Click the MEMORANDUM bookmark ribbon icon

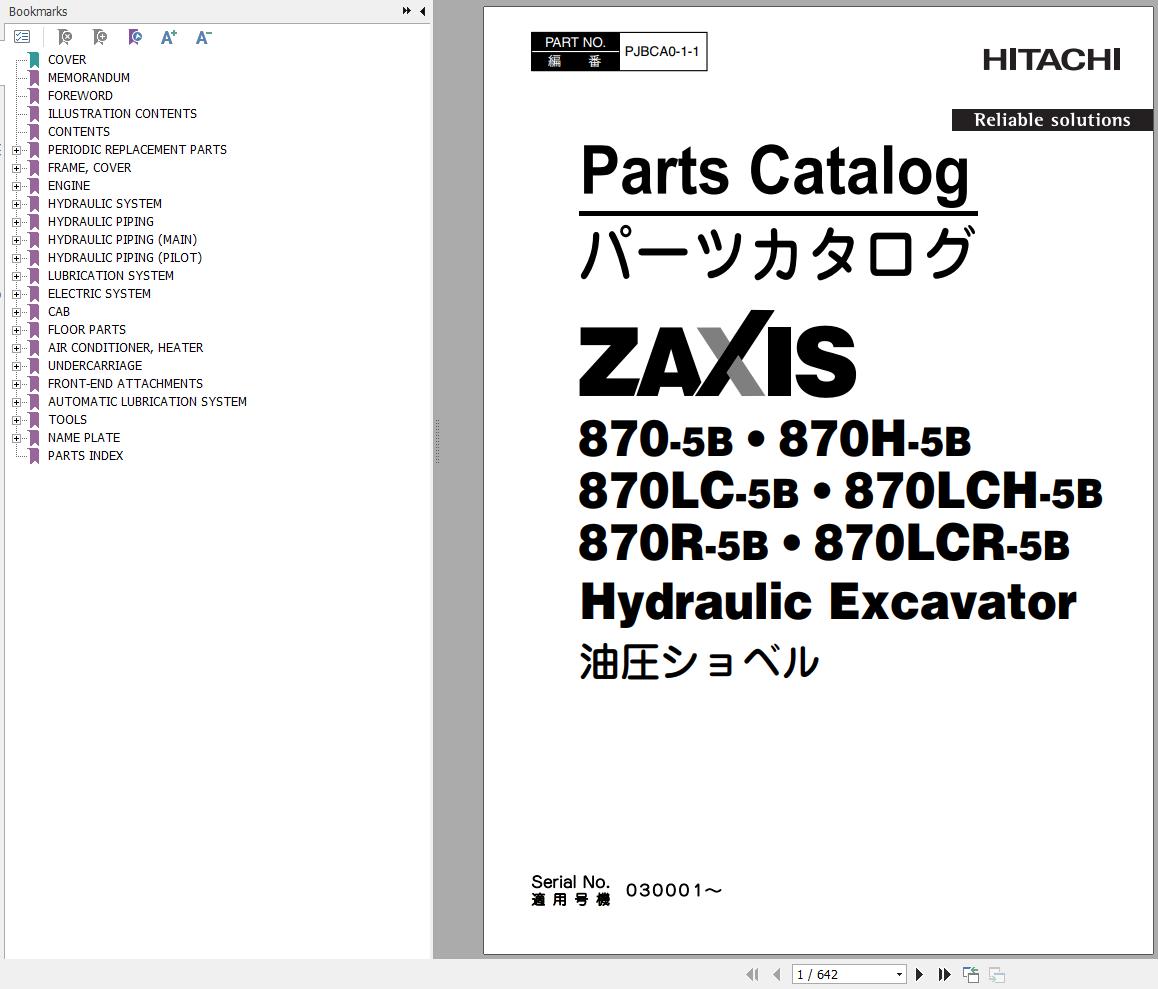(x=34, y=78)
